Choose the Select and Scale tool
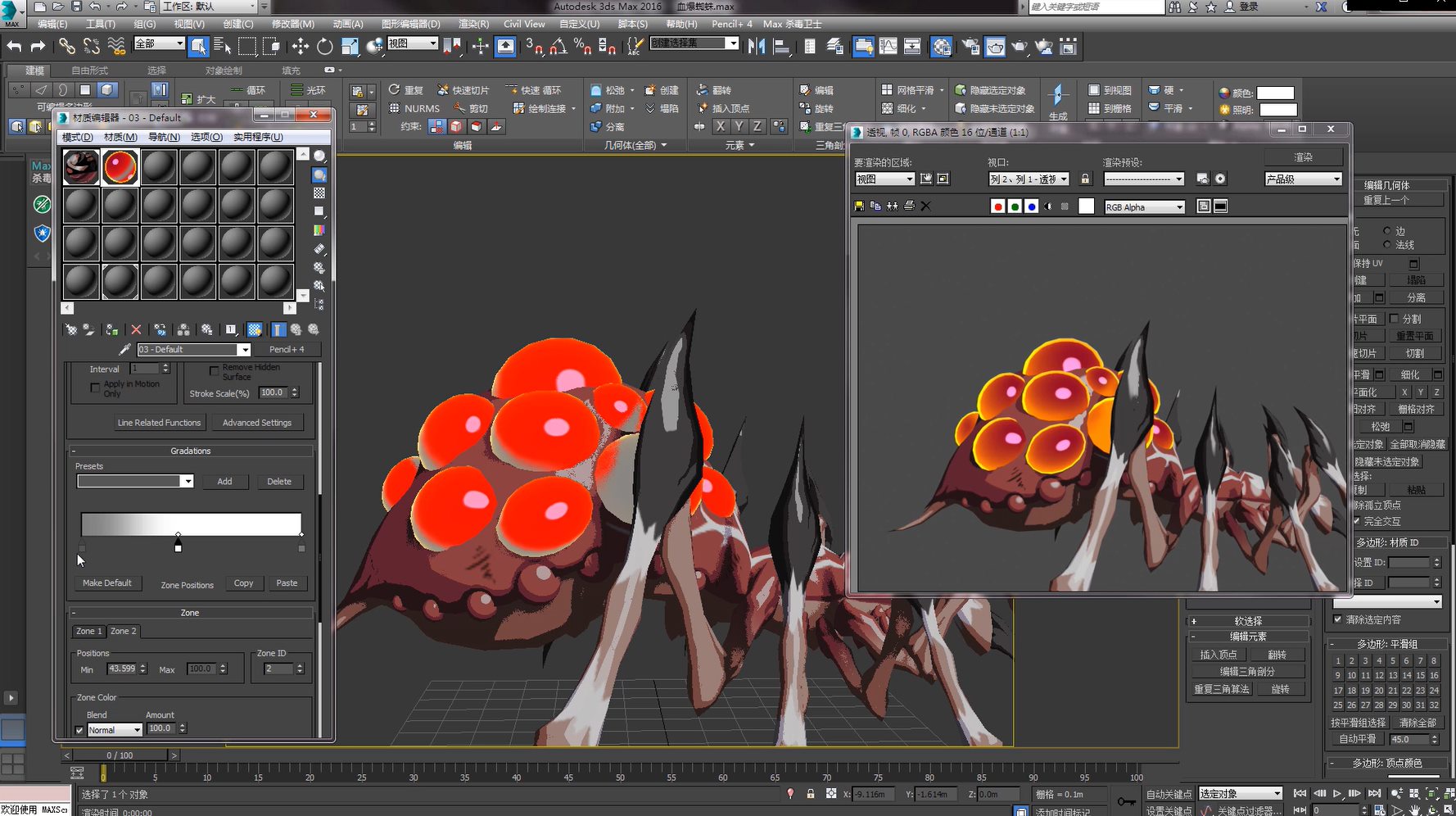 tap(350, 47)
